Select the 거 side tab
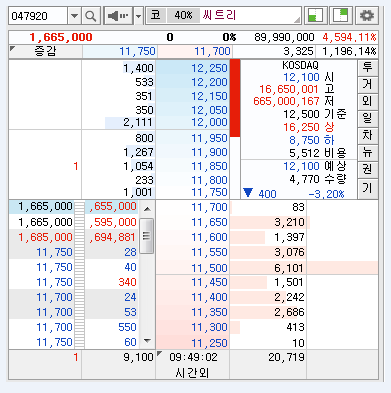Screen dimensions: 391x393 point(367,85)
